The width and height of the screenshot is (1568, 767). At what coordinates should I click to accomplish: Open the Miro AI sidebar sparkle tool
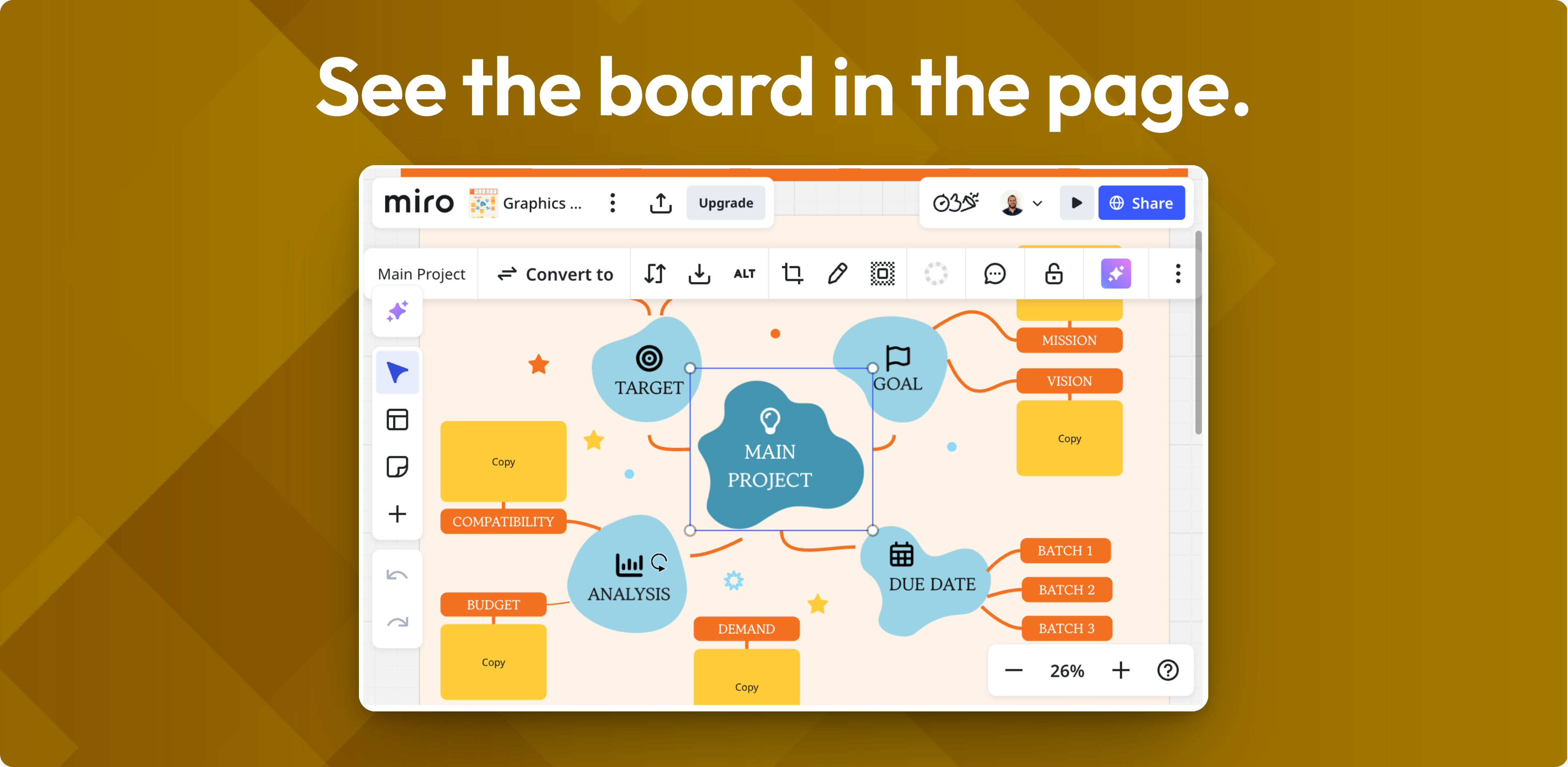click(x=397, y=312)
